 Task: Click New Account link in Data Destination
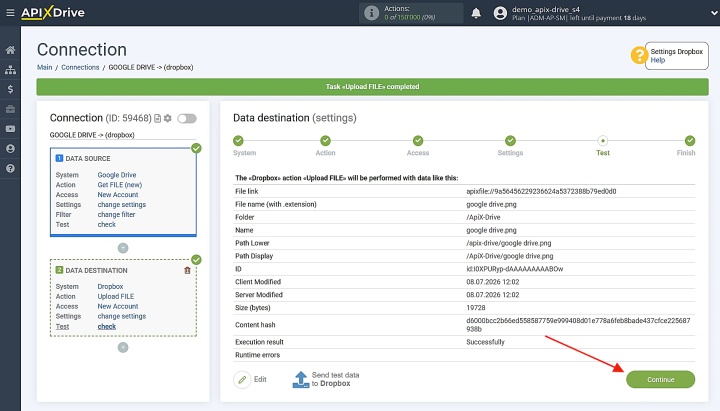tap(118, 306)
